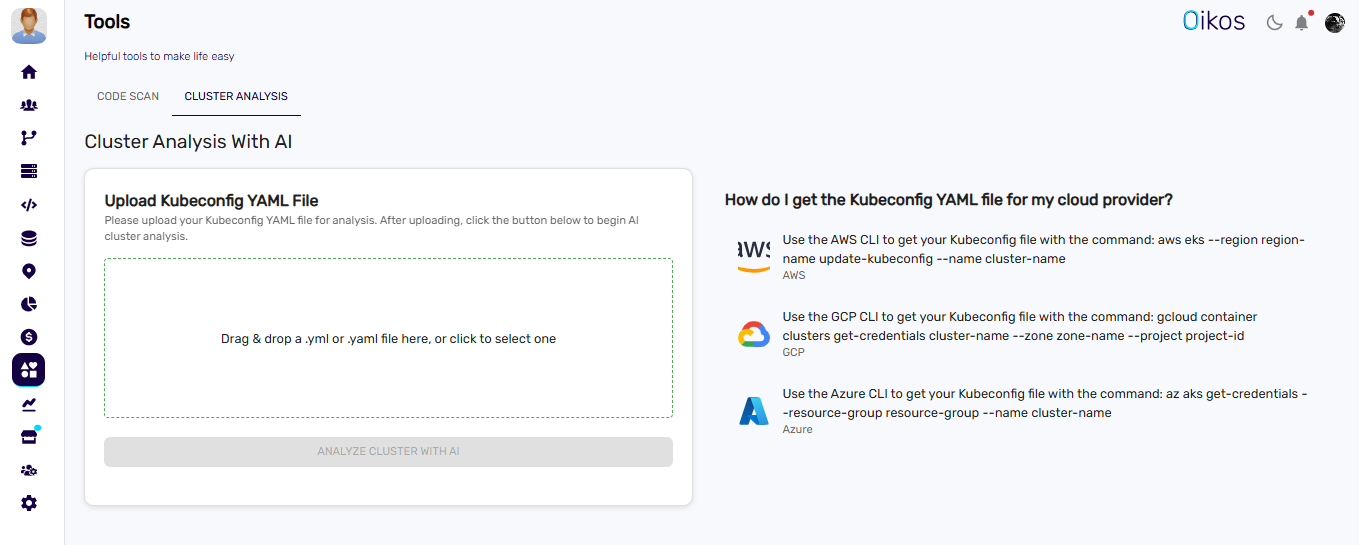Click the Oikos logo
Image resolution: width=1359 pixels, height=545 pixels.
tap(1213, 21)
